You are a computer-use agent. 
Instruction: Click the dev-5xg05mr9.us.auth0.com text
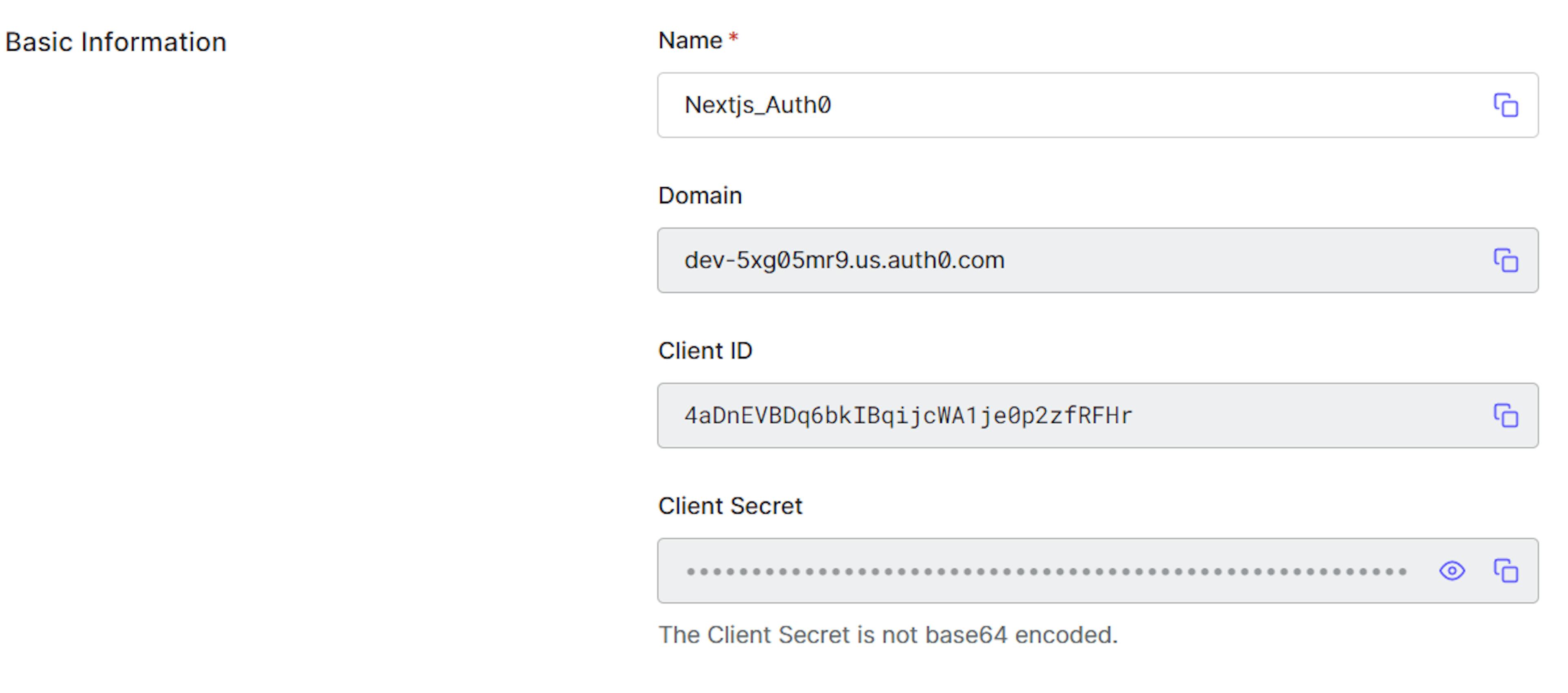pos(844,261)
